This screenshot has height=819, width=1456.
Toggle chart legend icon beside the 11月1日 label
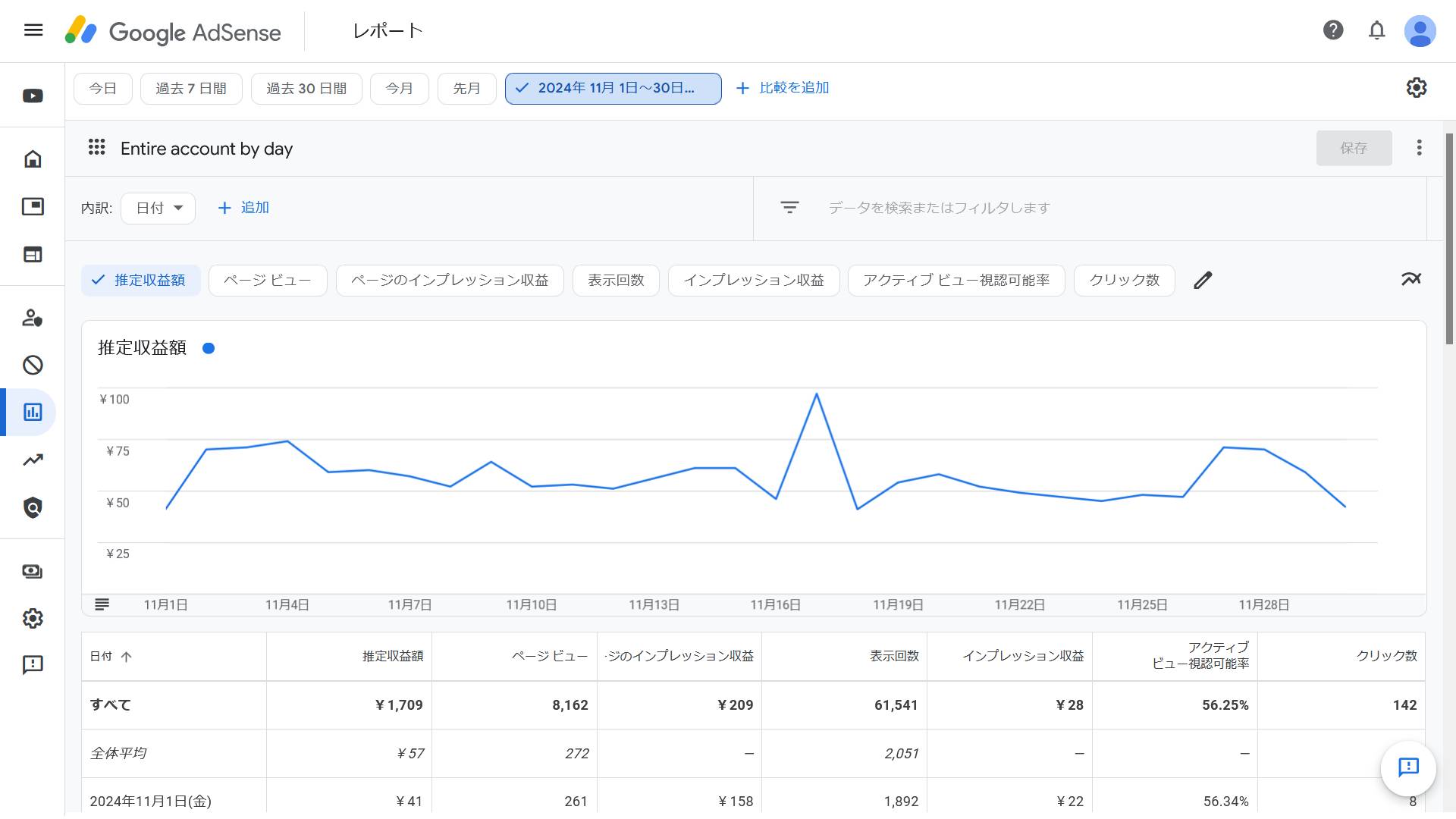pyautogui.click(x=102, y=604)
